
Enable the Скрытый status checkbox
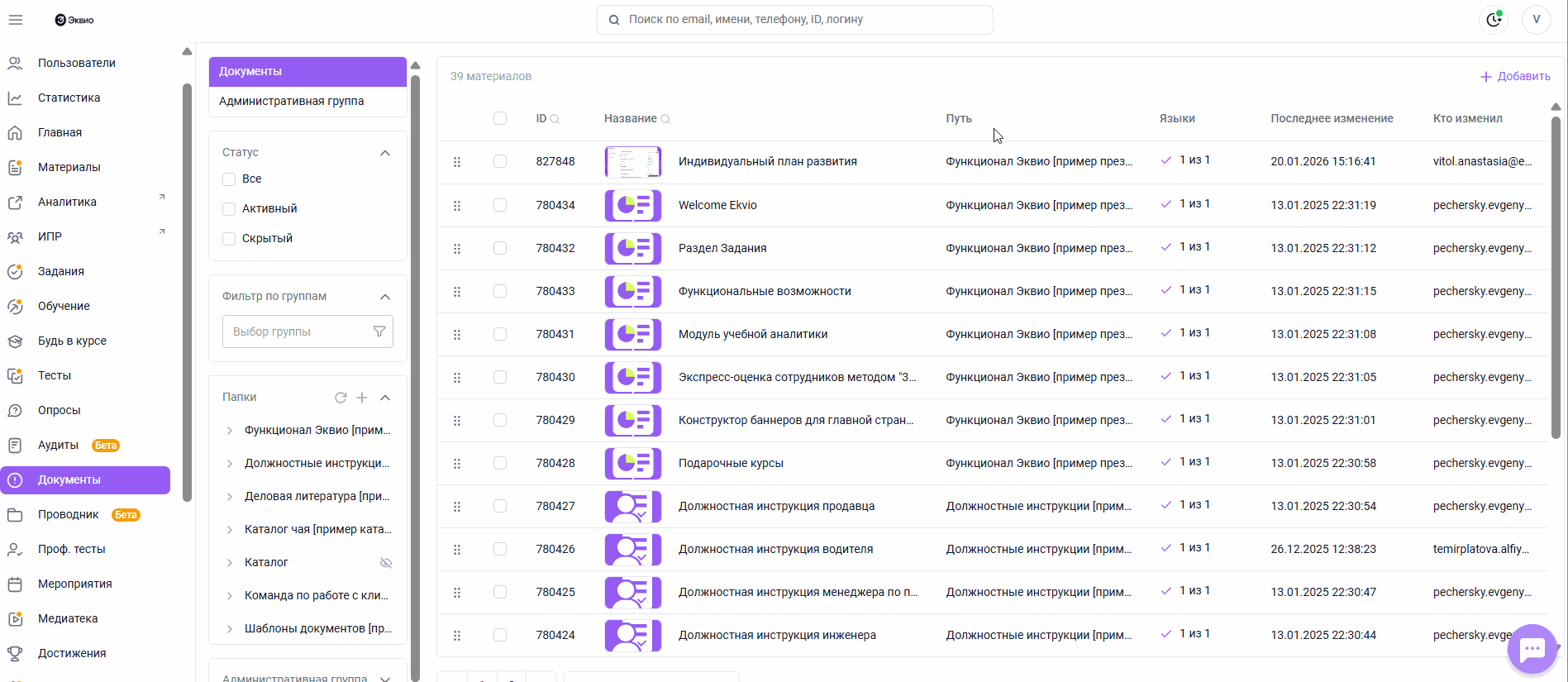(x=230, y=239)
